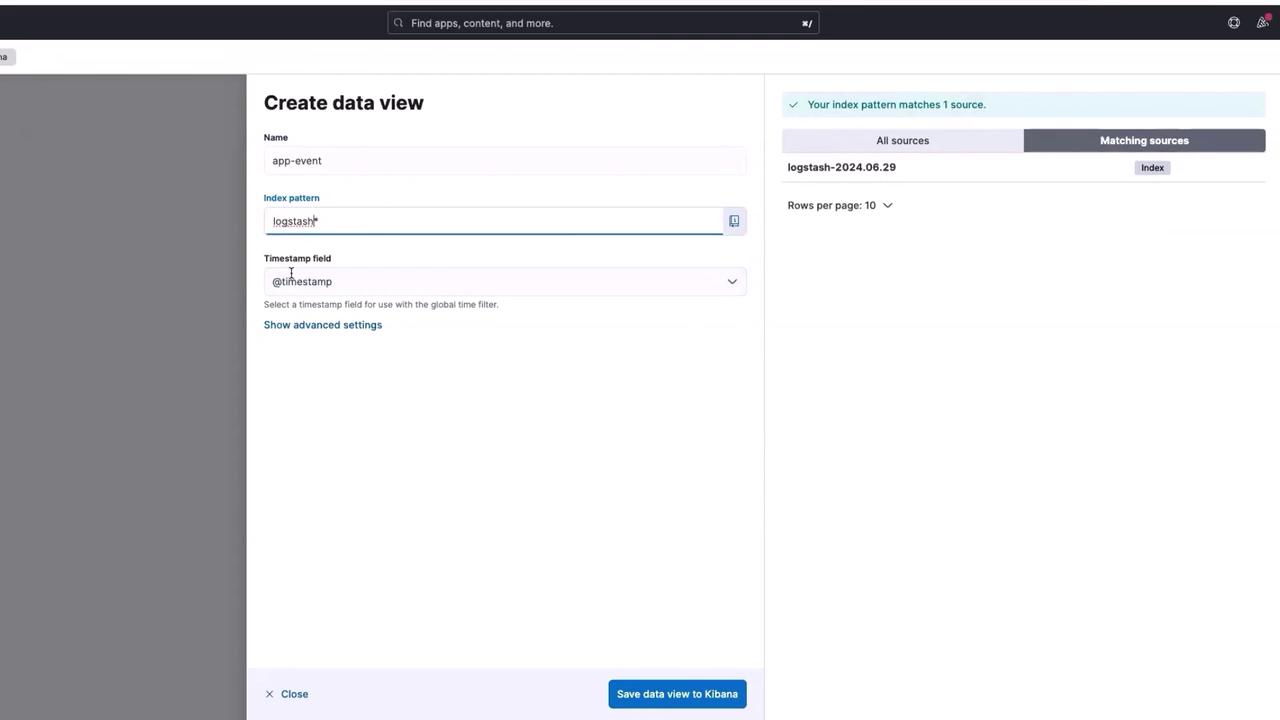Select the Matching sources tab
The width and height of the screenshot is (1280, 720).
[x=1144, y=141]
